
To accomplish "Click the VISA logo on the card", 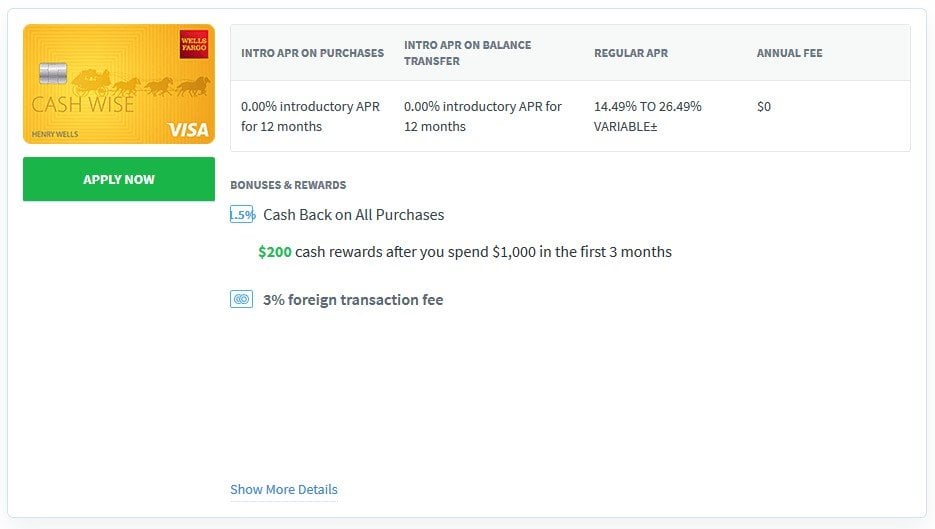I will tap(188, 130).
